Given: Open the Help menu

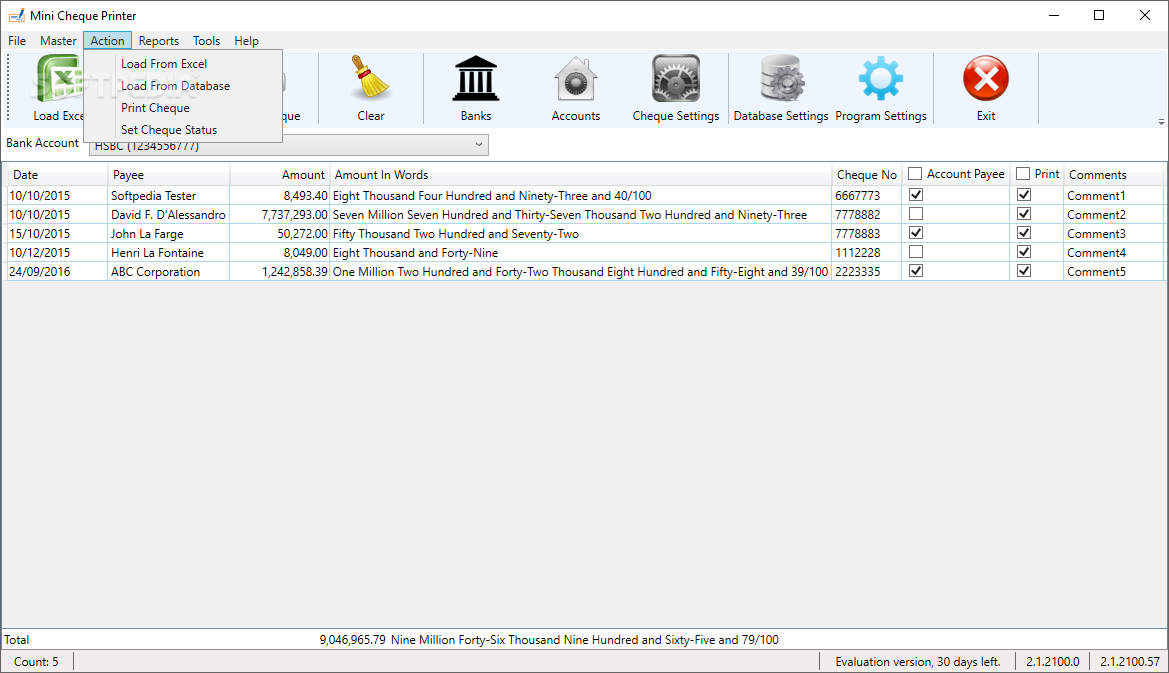Looking at the screenshot, I should [246, 41].
